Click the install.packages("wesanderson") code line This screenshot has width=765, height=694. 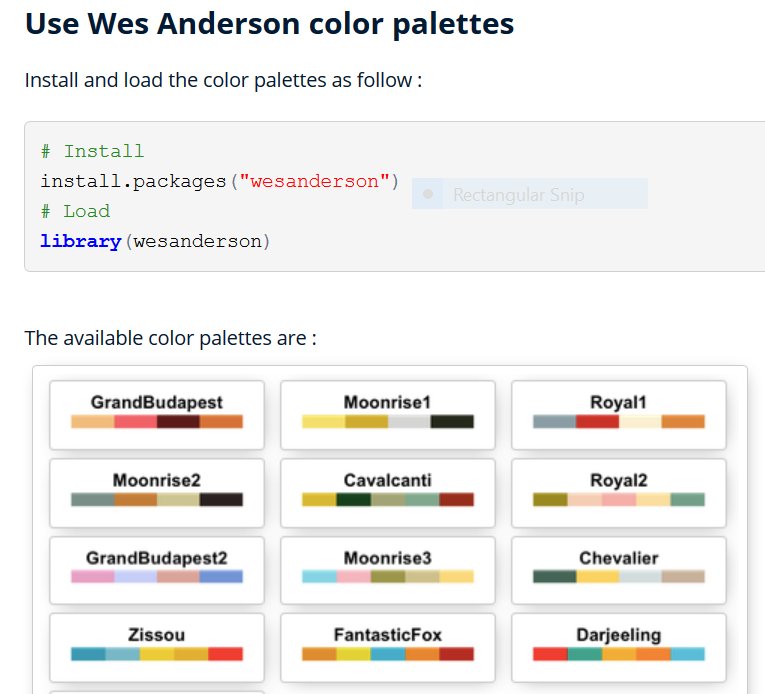pyautogui.click(x=220, y=182)
